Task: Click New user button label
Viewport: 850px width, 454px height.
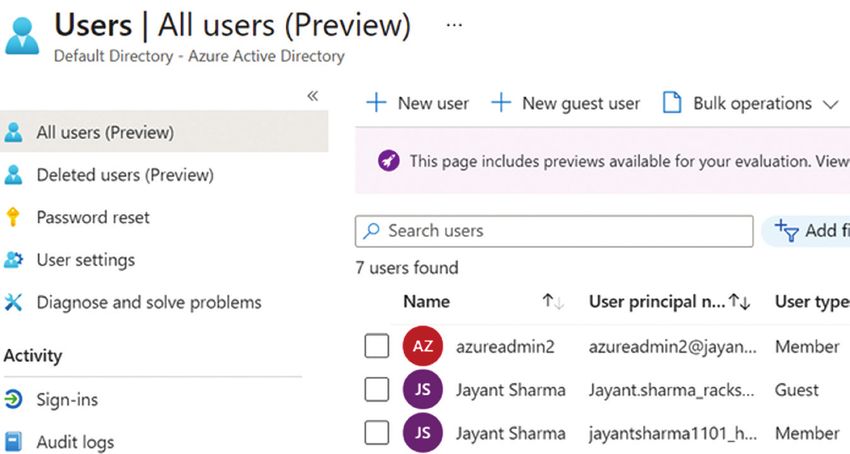Action: 433,103
